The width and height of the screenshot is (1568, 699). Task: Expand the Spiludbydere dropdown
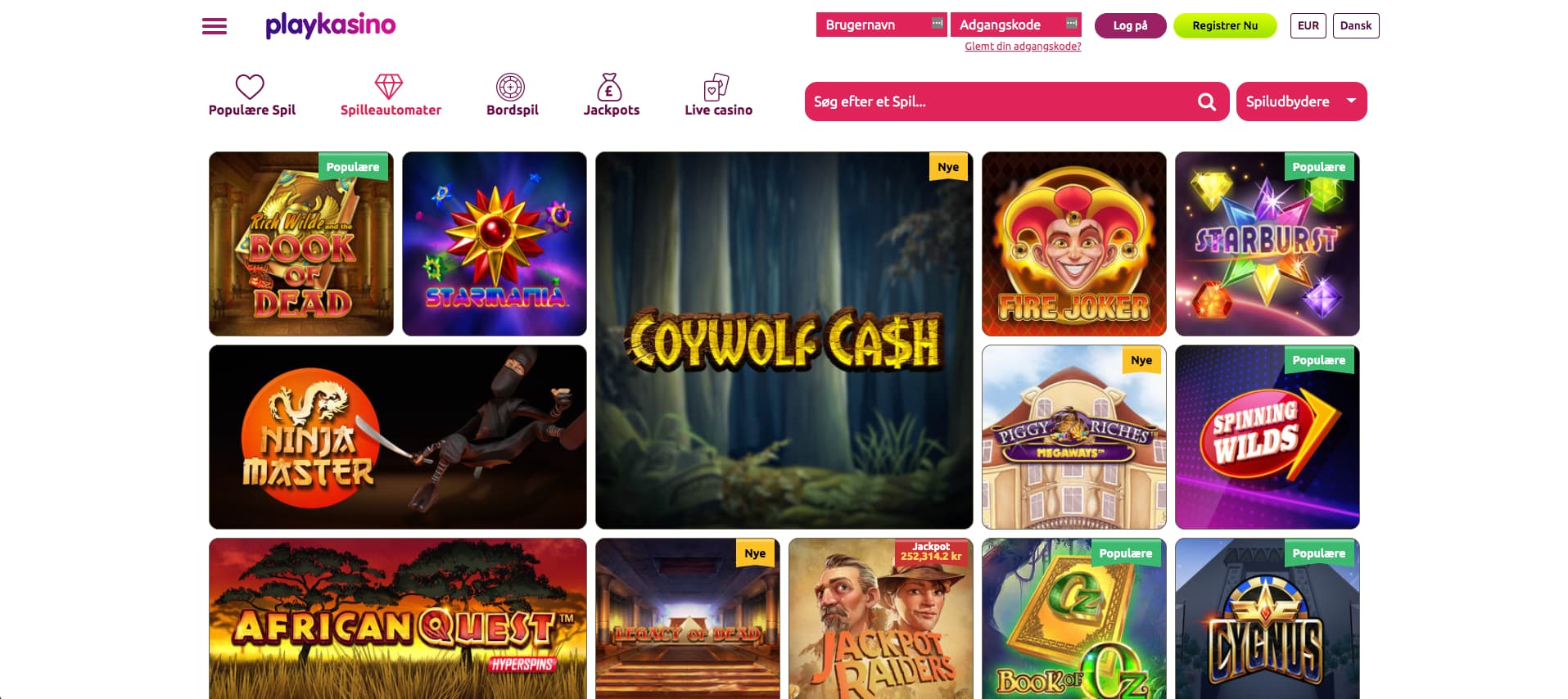1301,101
